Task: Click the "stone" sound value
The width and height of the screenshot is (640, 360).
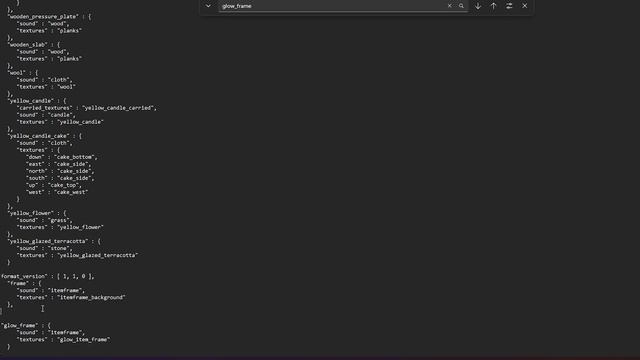Action: (x=59, y=249)
